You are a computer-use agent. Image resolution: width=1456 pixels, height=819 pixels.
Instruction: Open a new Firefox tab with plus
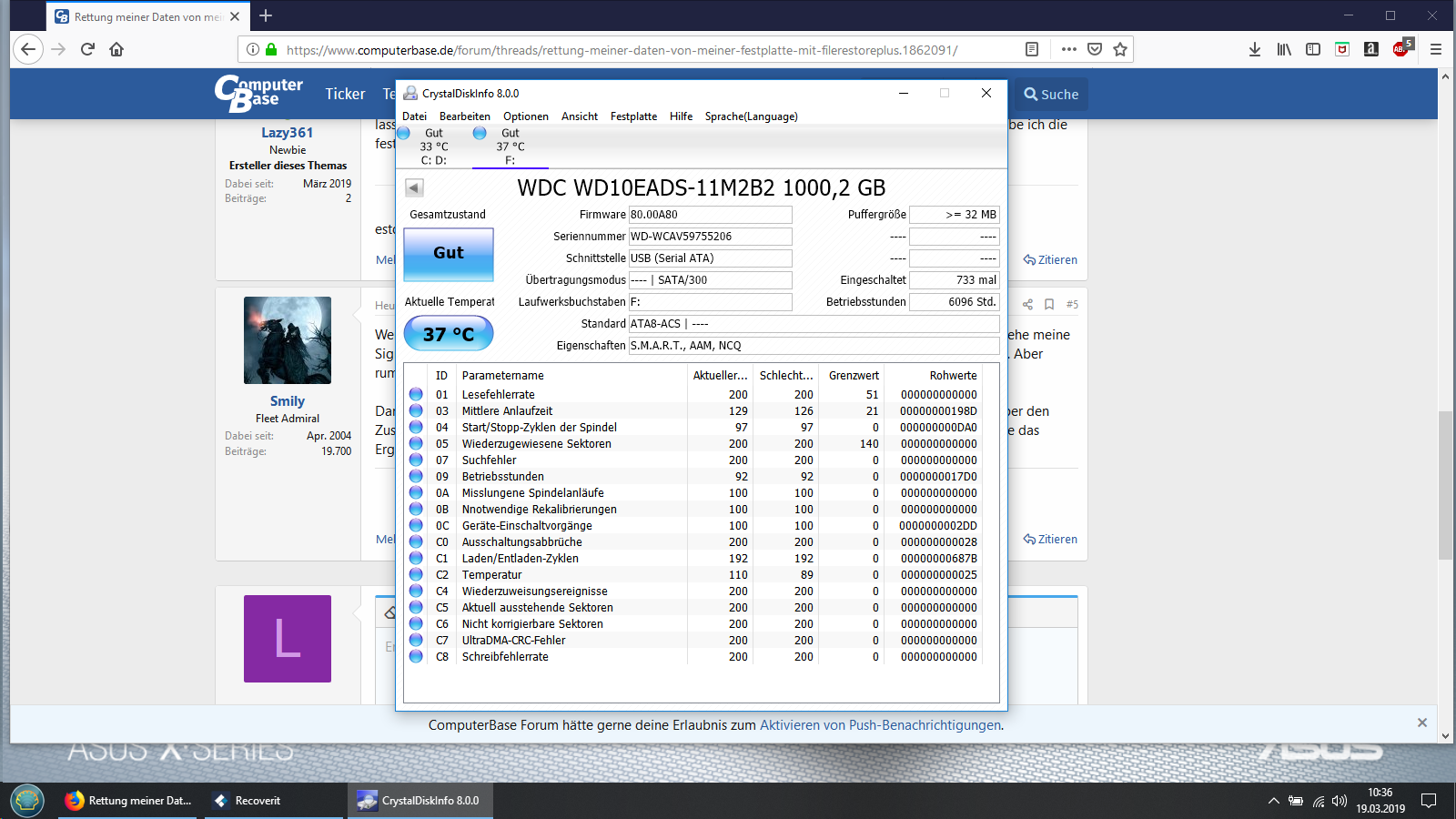266,15
